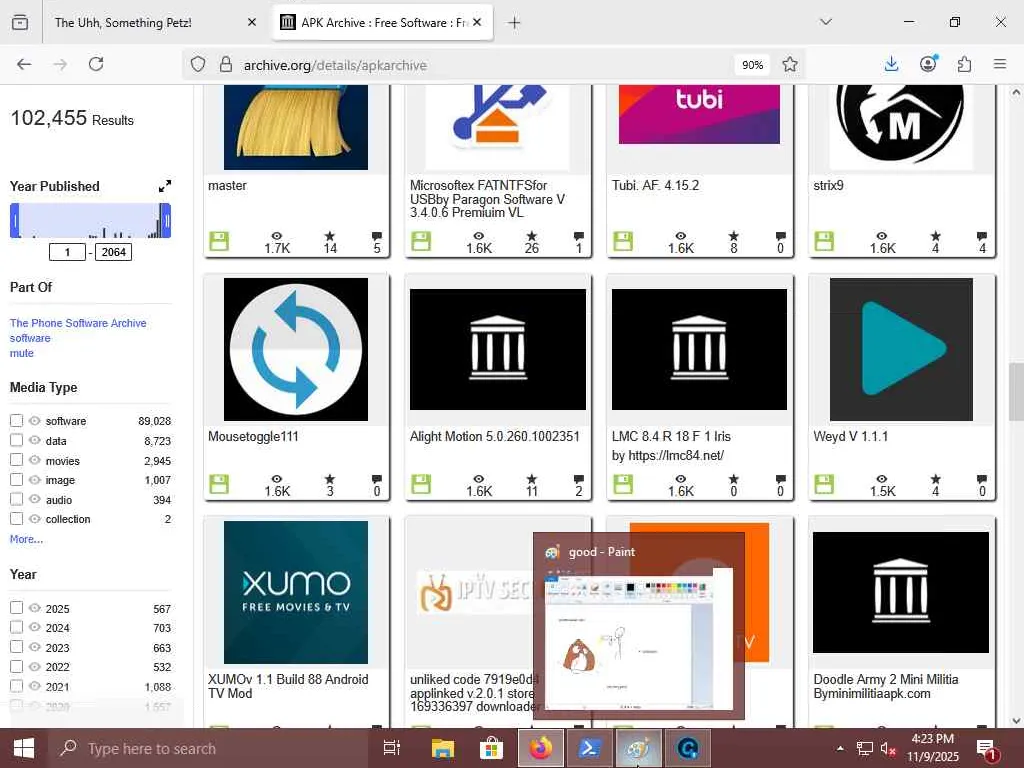
Task: Show more media types via More...
Action: [26, 539]
